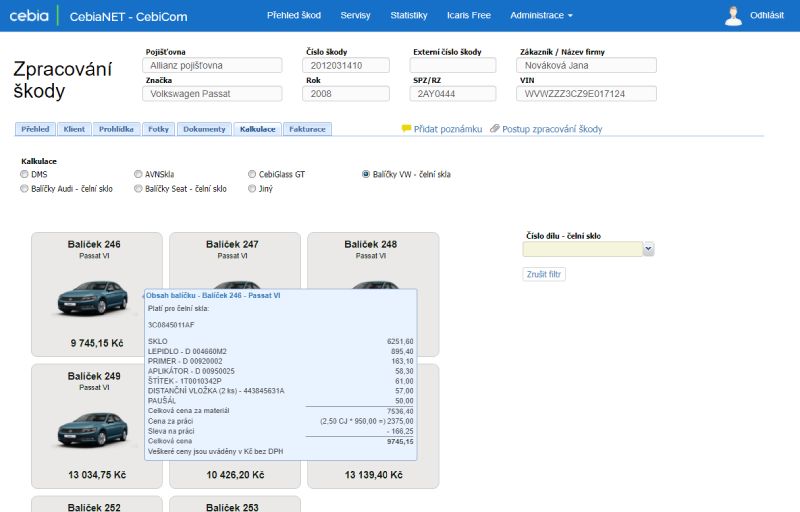Image resolution: width=800 pixels, height=512 pixels.
Task: Open Statistiky in the navigation bar
Action: [x=409, y=15]
